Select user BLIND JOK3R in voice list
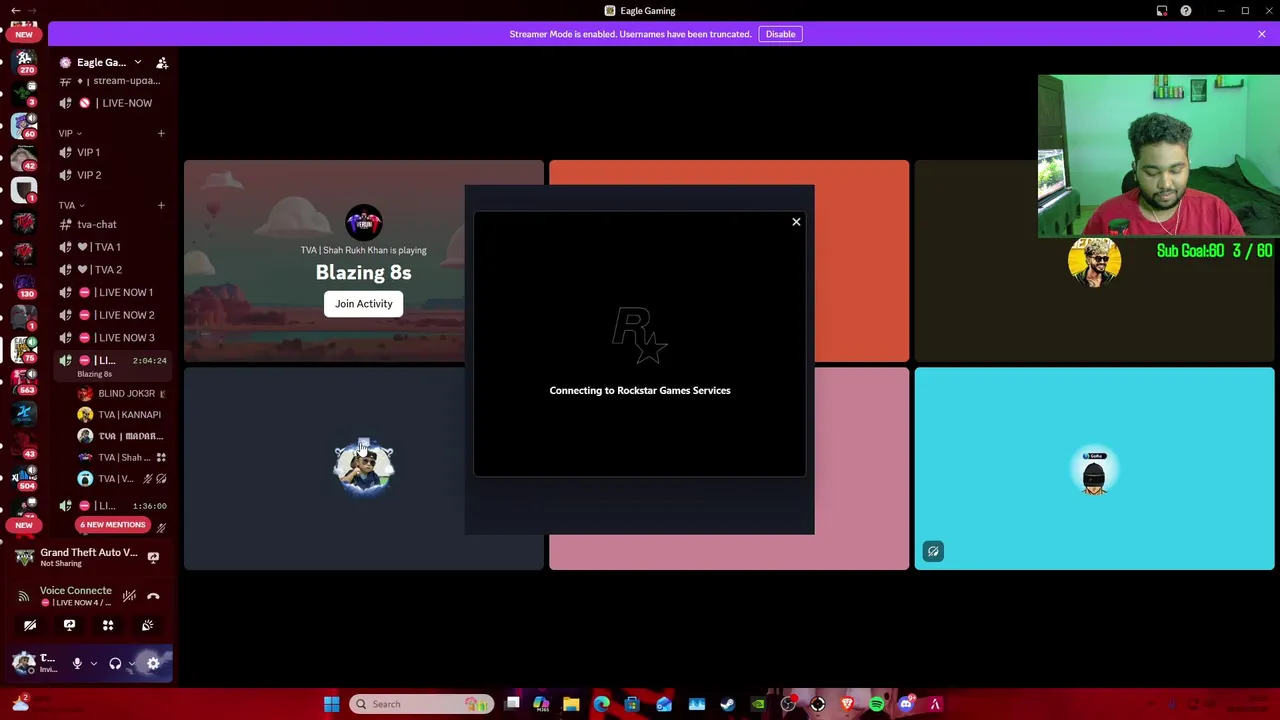 pos(122,393)
